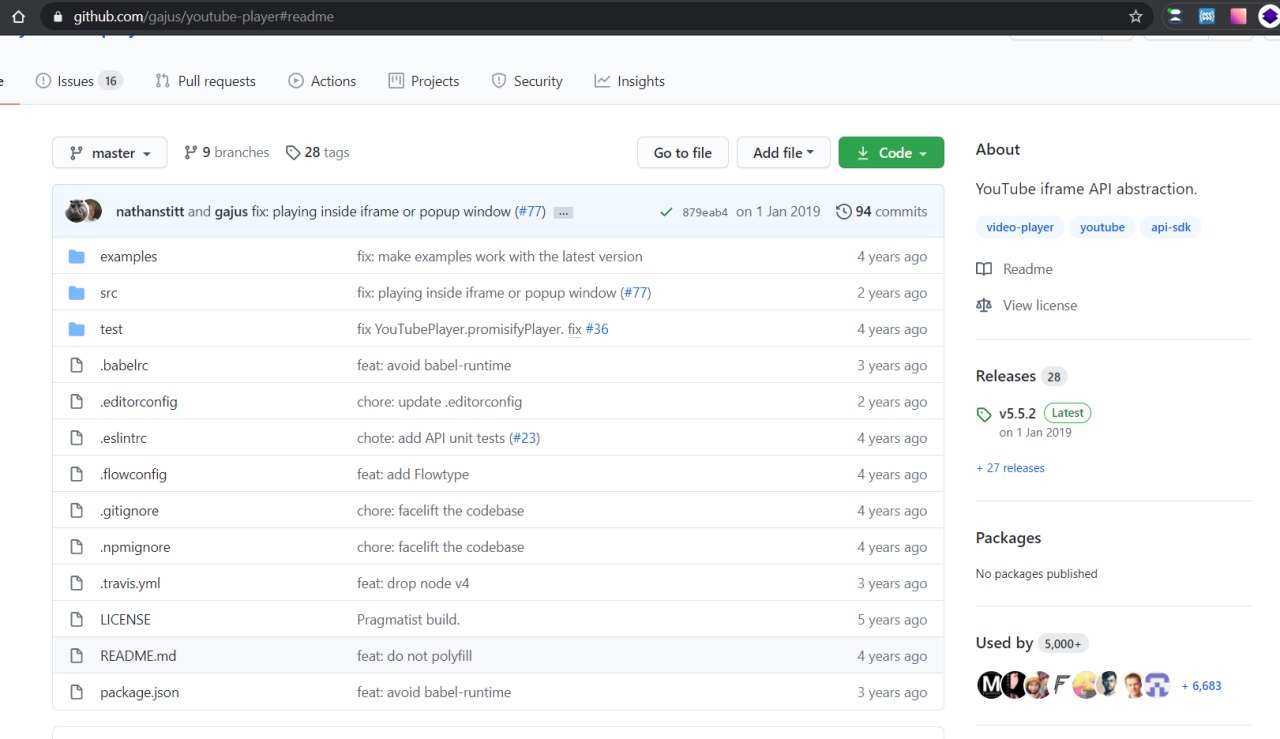Click the site lock icon in address bar
The height and width of the screenshot is (739, 1280).
click(56, 17)
